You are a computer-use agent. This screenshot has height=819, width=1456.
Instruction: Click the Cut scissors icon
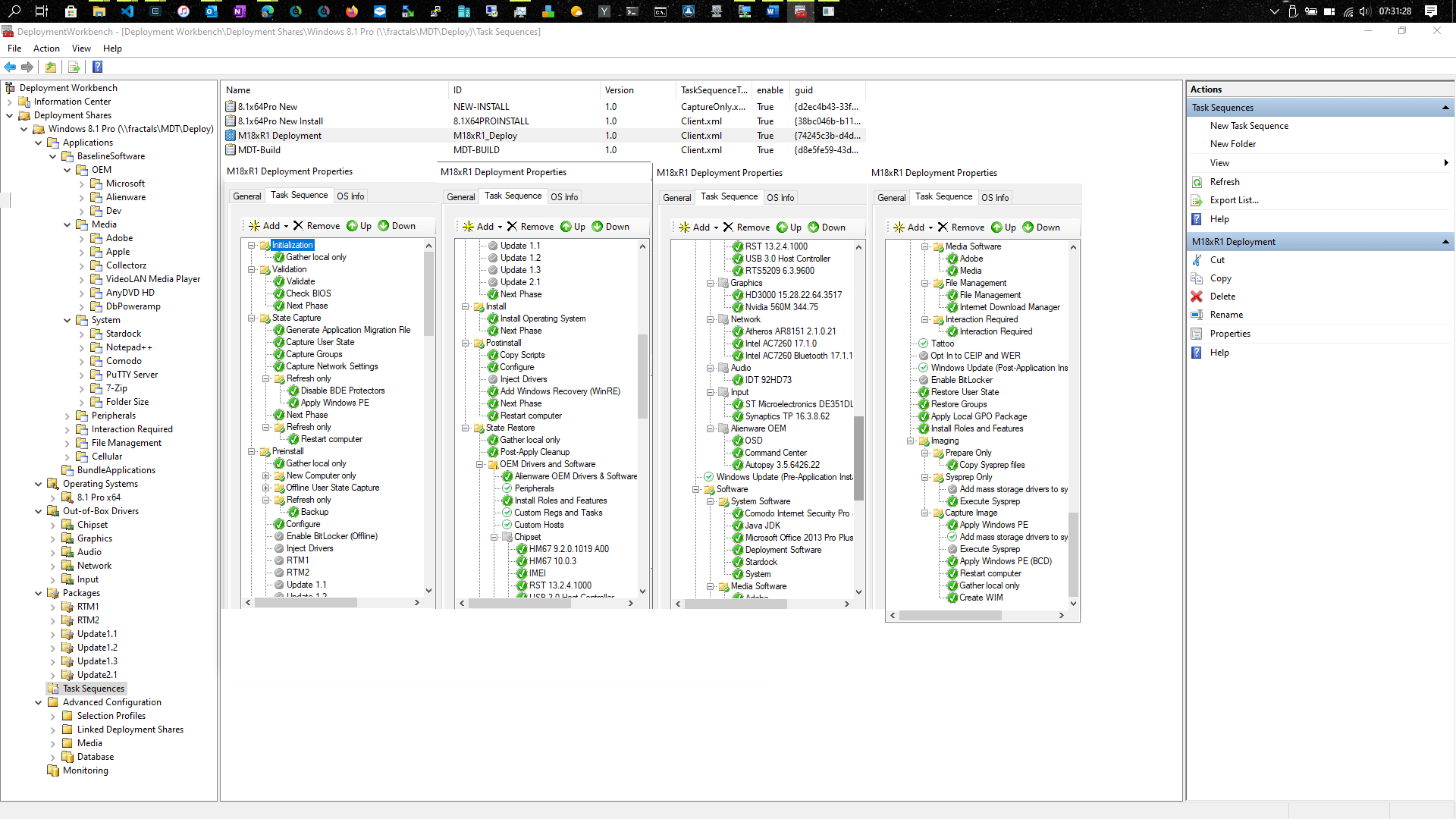pos(1197,260)
